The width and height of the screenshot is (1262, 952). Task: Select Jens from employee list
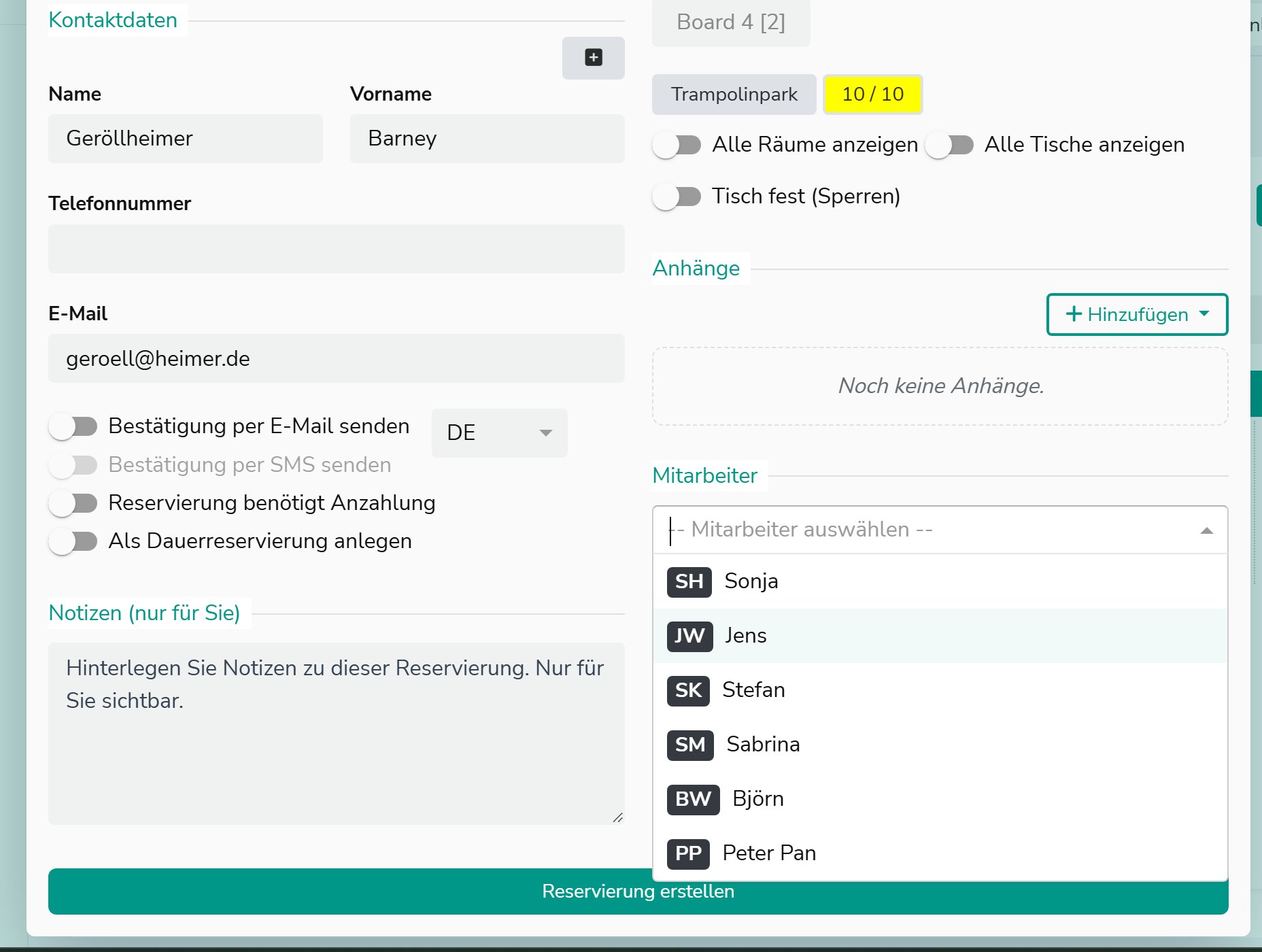[x=940, y=636]
